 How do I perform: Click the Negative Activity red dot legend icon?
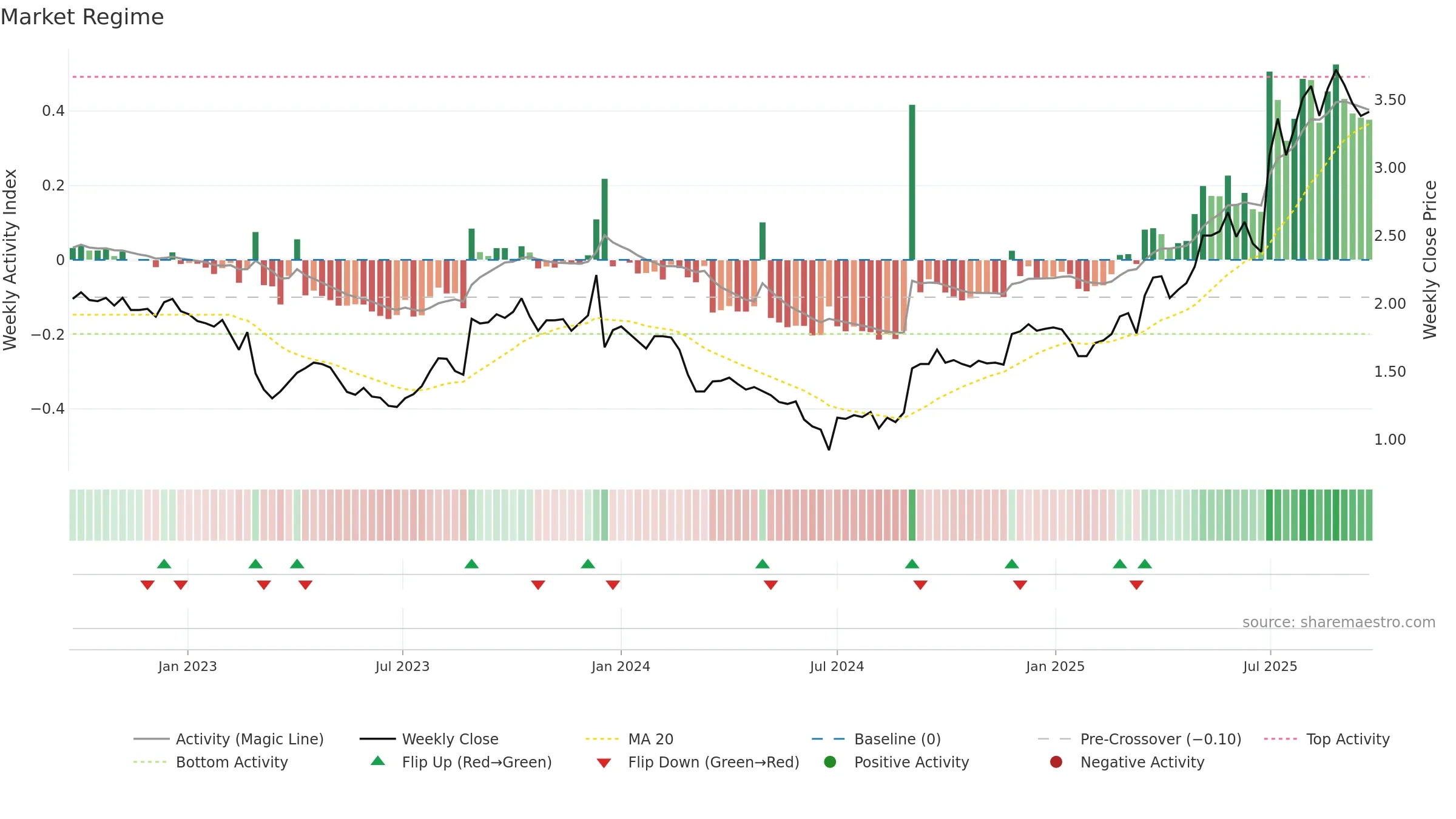(x=1056, y=761)
